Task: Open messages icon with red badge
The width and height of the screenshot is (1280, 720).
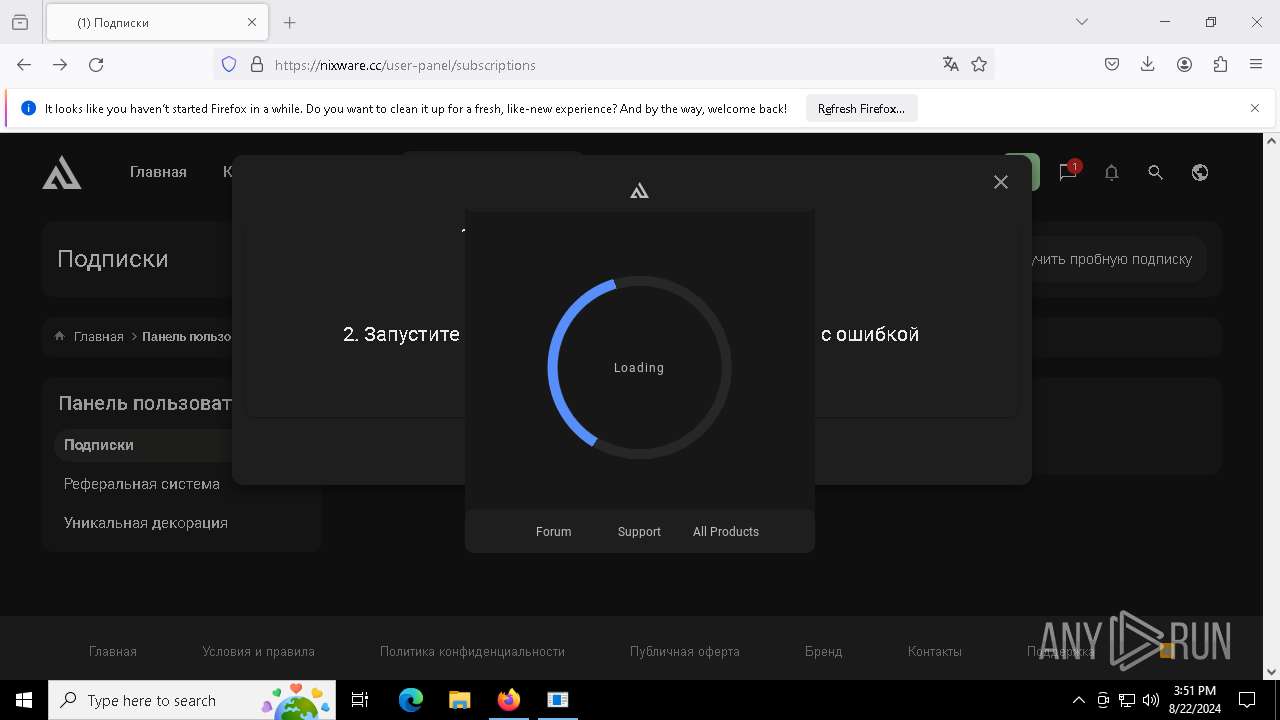Action: [1068, 172]
